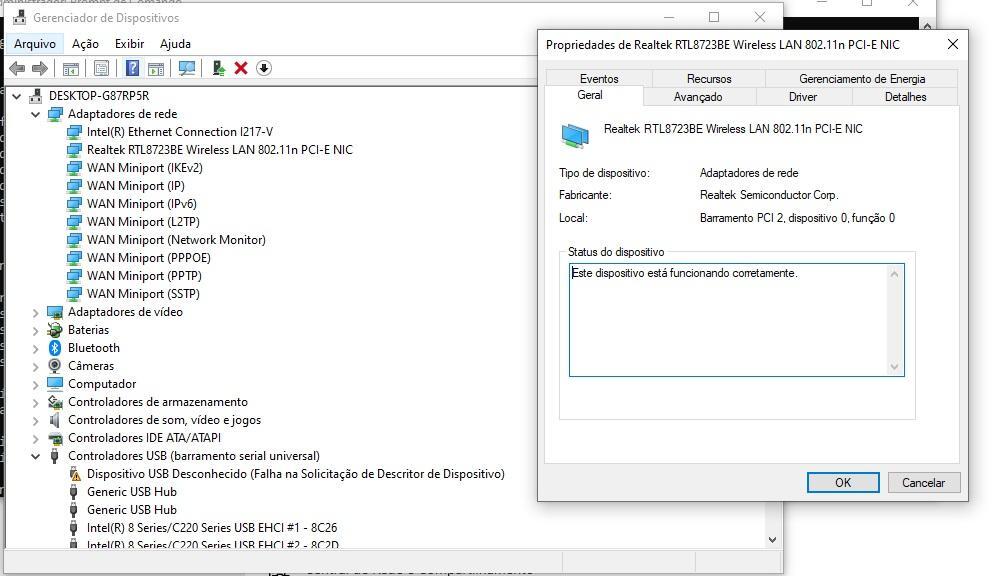Image resolution: width=998 pixels, height=576 pixels.
Task: Open the Driver tab
Action: [803, 97]
